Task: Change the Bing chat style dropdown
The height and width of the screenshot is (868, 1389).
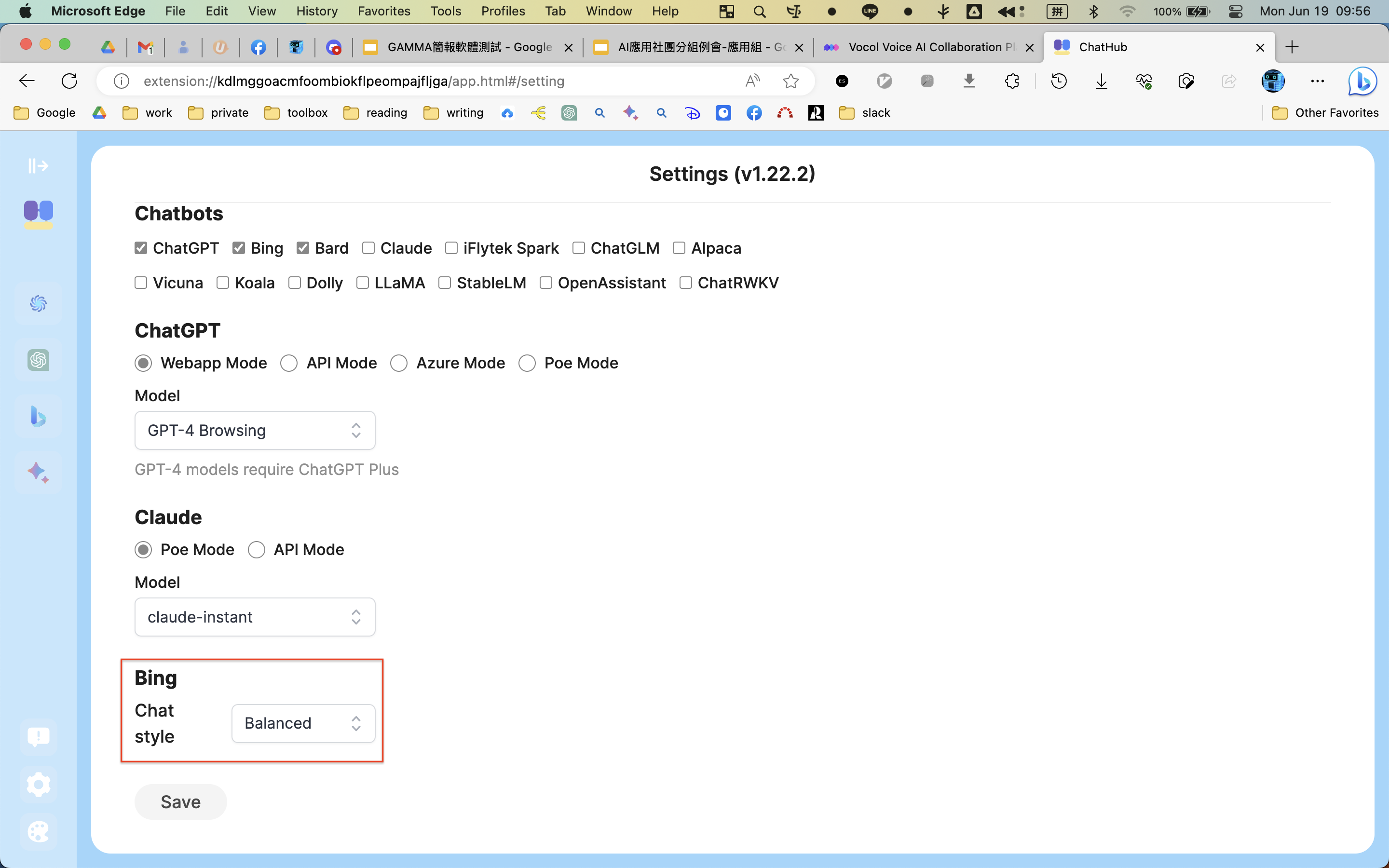Action: [302, 723]
